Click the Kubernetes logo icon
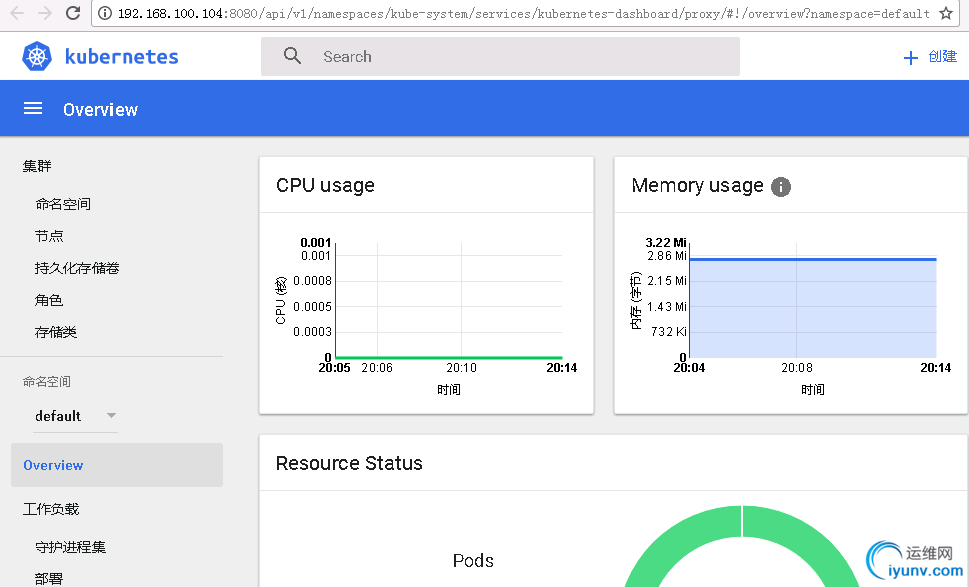 (x=37, y=57)
